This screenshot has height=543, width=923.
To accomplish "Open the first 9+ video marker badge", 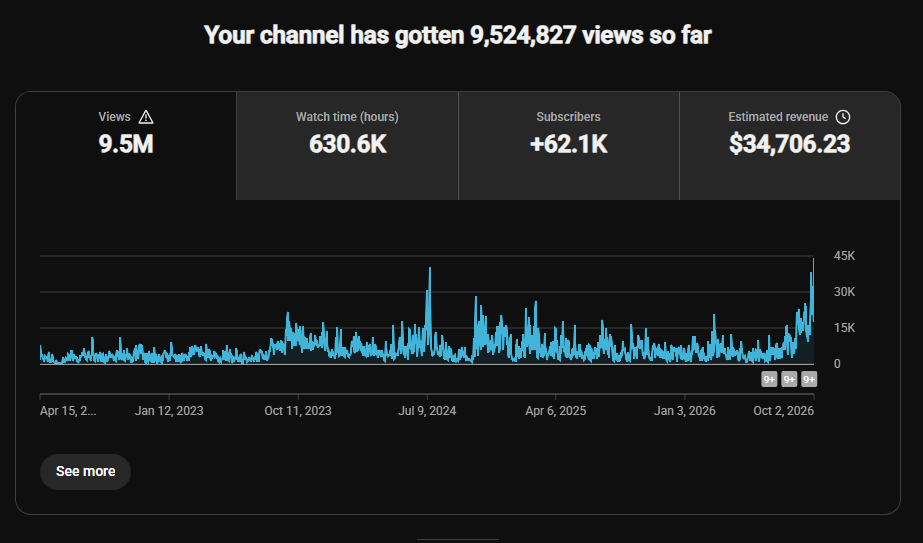I will (769, 379).
